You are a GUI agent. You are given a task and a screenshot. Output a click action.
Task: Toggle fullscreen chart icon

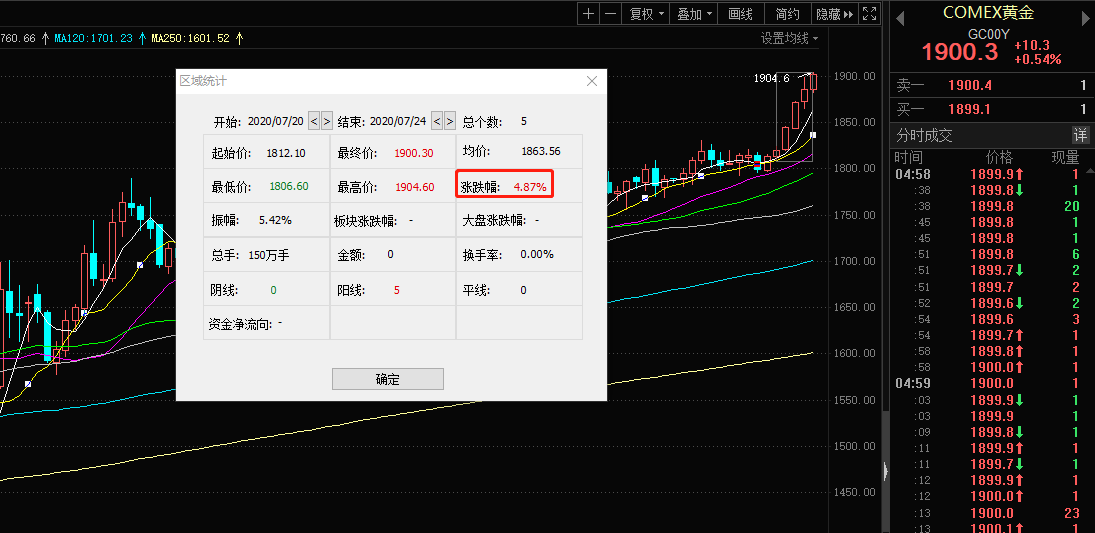pyautogui.click(x=869, y=13)
